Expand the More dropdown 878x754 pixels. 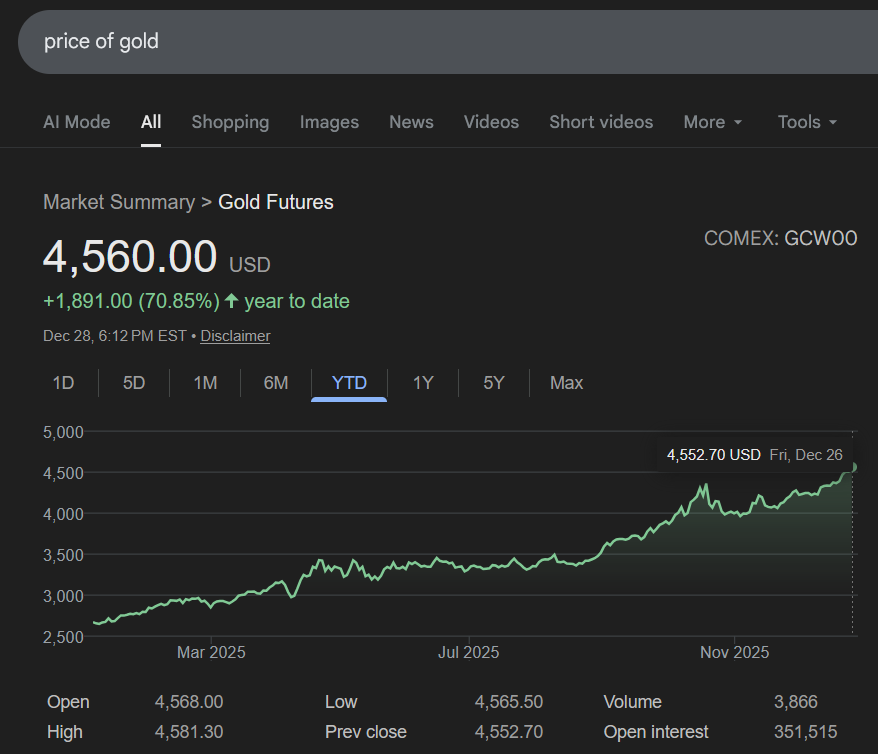coord(712,122)
